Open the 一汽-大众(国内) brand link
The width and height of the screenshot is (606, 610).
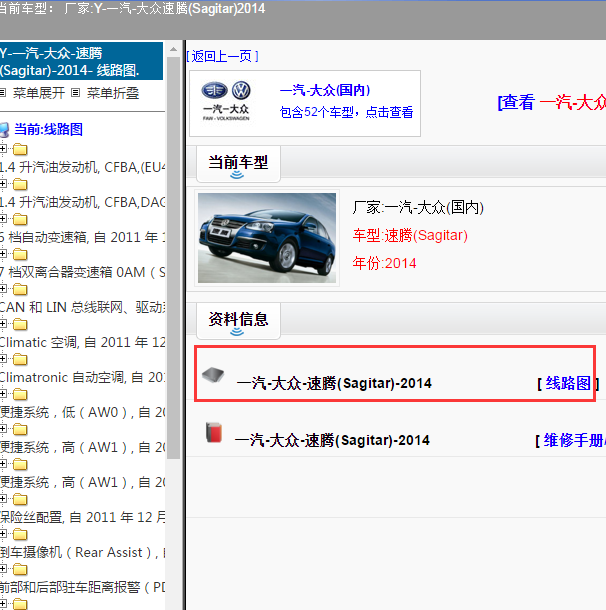click(x=325, y=90)
